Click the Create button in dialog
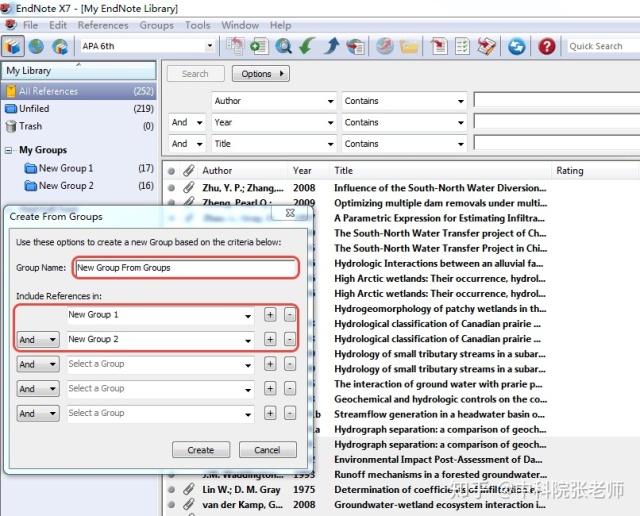Viewport: 640px width, 516px height. [201, 450]
